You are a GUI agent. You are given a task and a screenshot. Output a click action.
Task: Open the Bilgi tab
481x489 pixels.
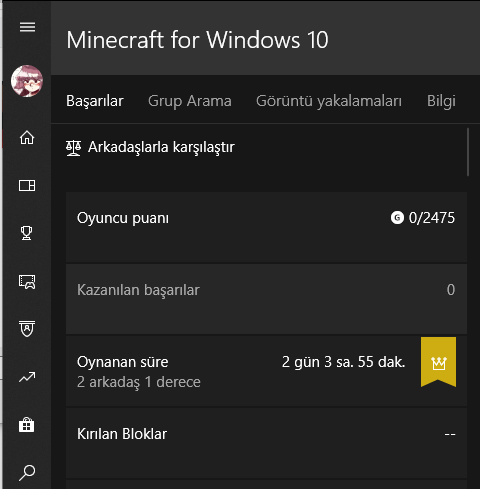pos(441,101)
